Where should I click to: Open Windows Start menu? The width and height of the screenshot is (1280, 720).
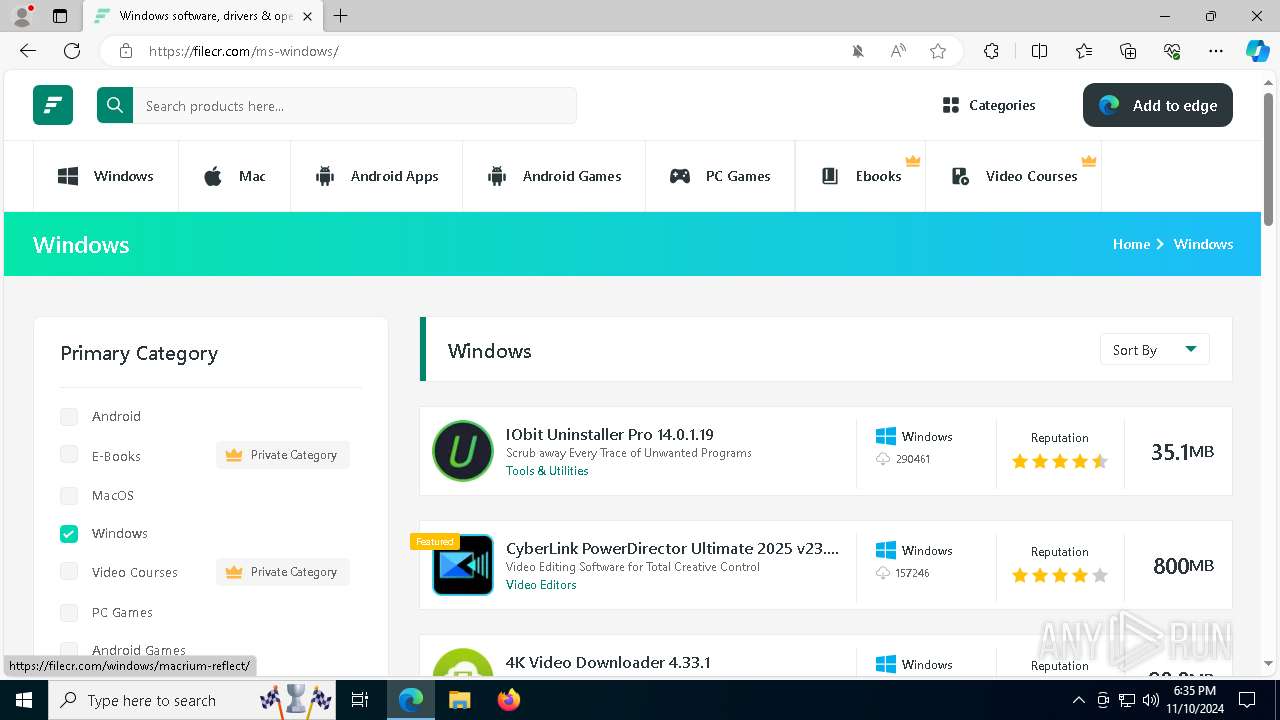pyautogui.click(x=24, y=700)
